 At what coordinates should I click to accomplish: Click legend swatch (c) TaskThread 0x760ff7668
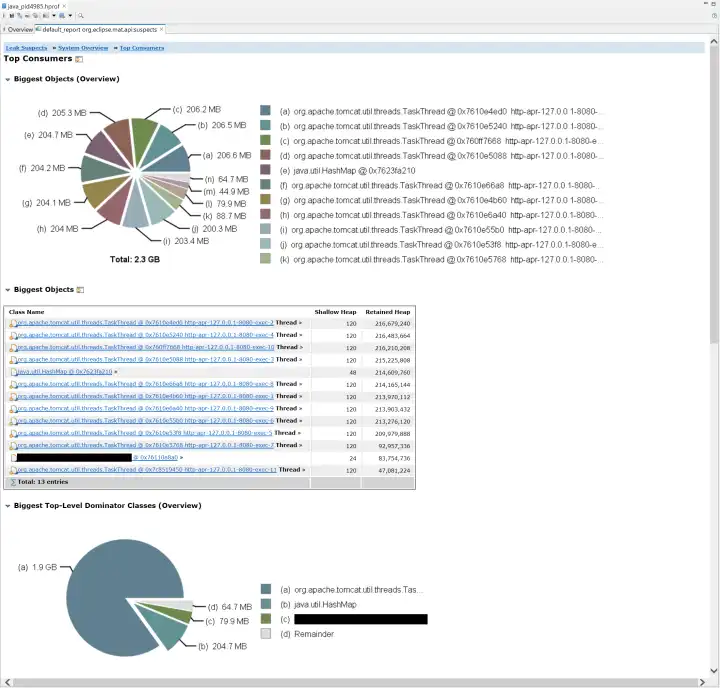[265, 140]
